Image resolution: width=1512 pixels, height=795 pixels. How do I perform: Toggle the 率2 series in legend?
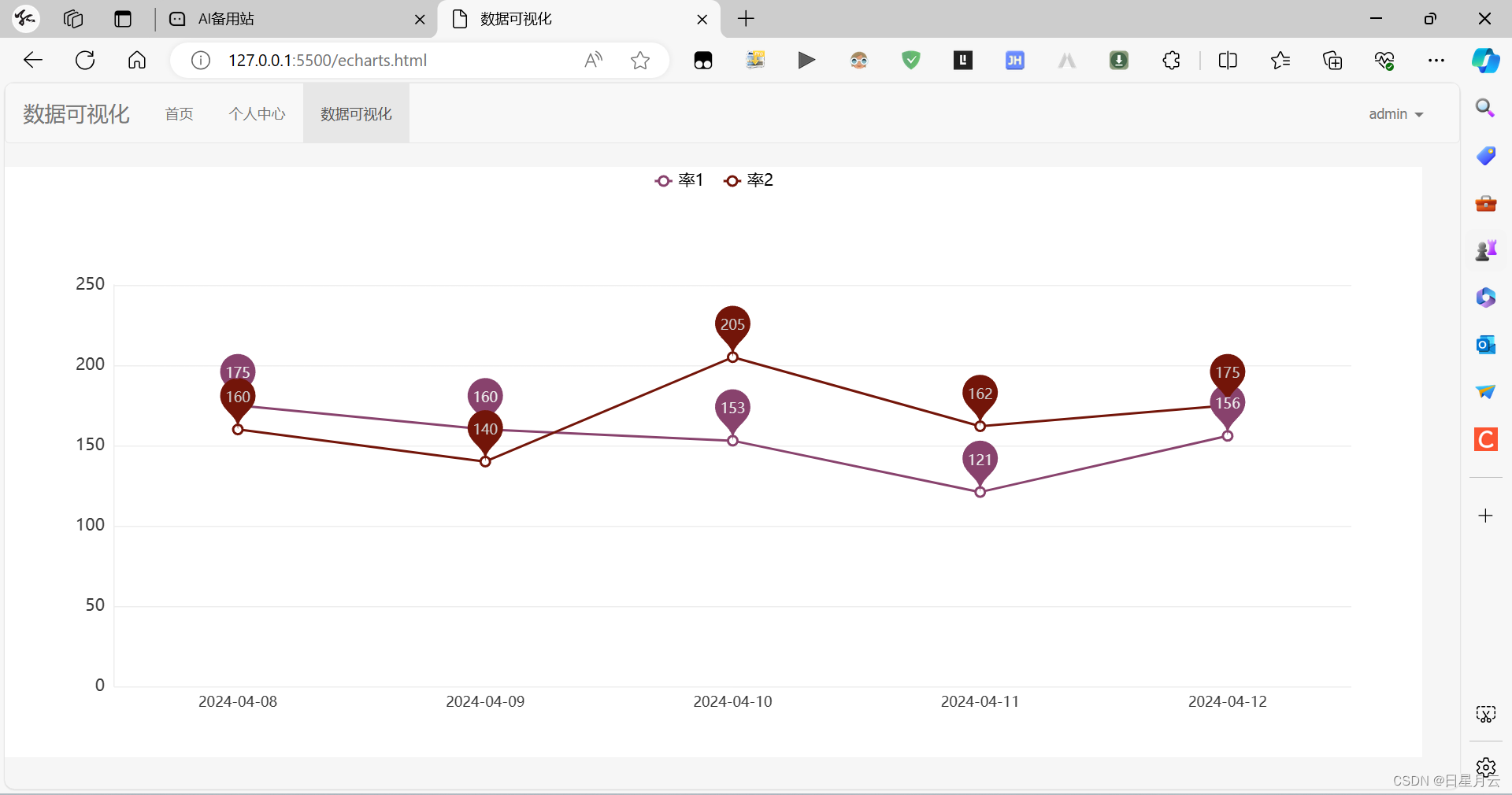coord(748,180)
